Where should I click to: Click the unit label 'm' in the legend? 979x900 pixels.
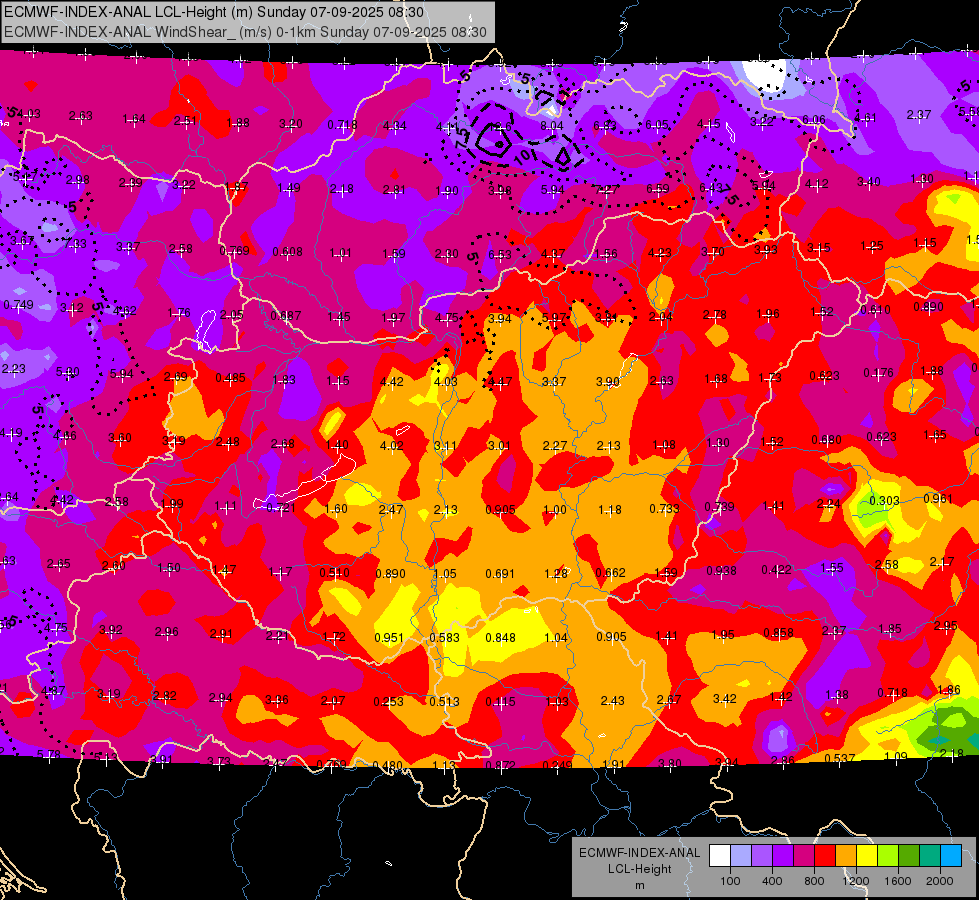tap(639, 885)
